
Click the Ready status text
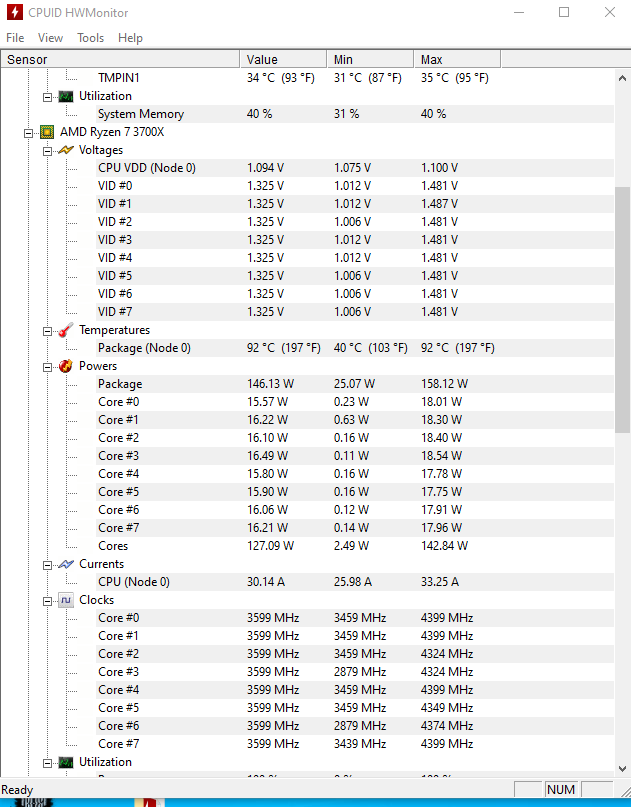point(17,790)
